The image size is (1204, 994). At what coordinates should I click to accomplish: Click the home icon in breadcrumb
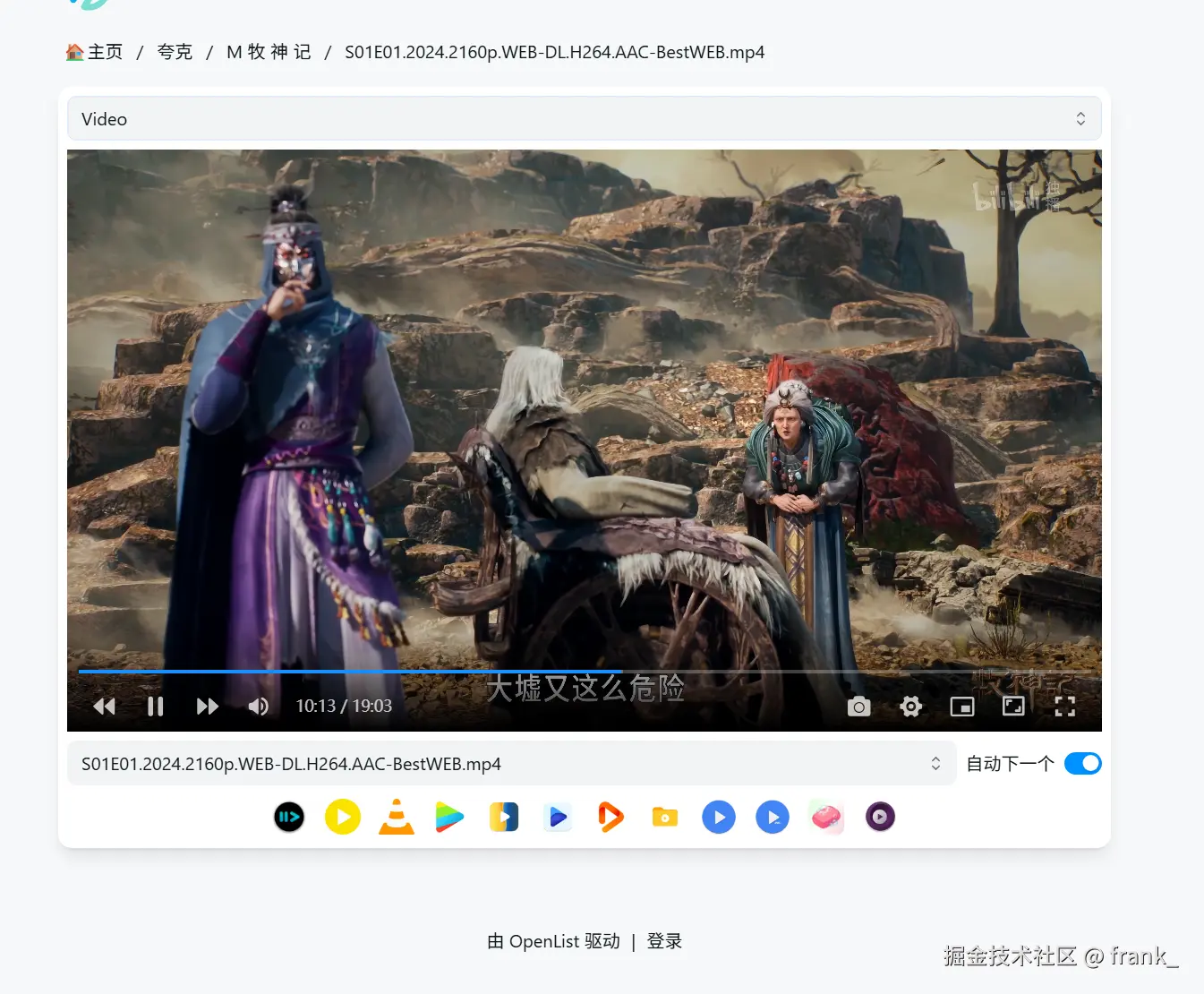click(75, 52)
